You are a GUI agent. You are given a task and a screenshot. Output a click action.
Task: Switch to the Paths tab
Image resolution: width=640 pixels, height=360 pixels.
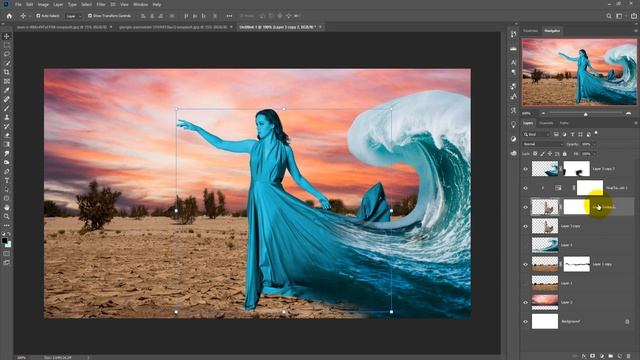pos(564,123)
